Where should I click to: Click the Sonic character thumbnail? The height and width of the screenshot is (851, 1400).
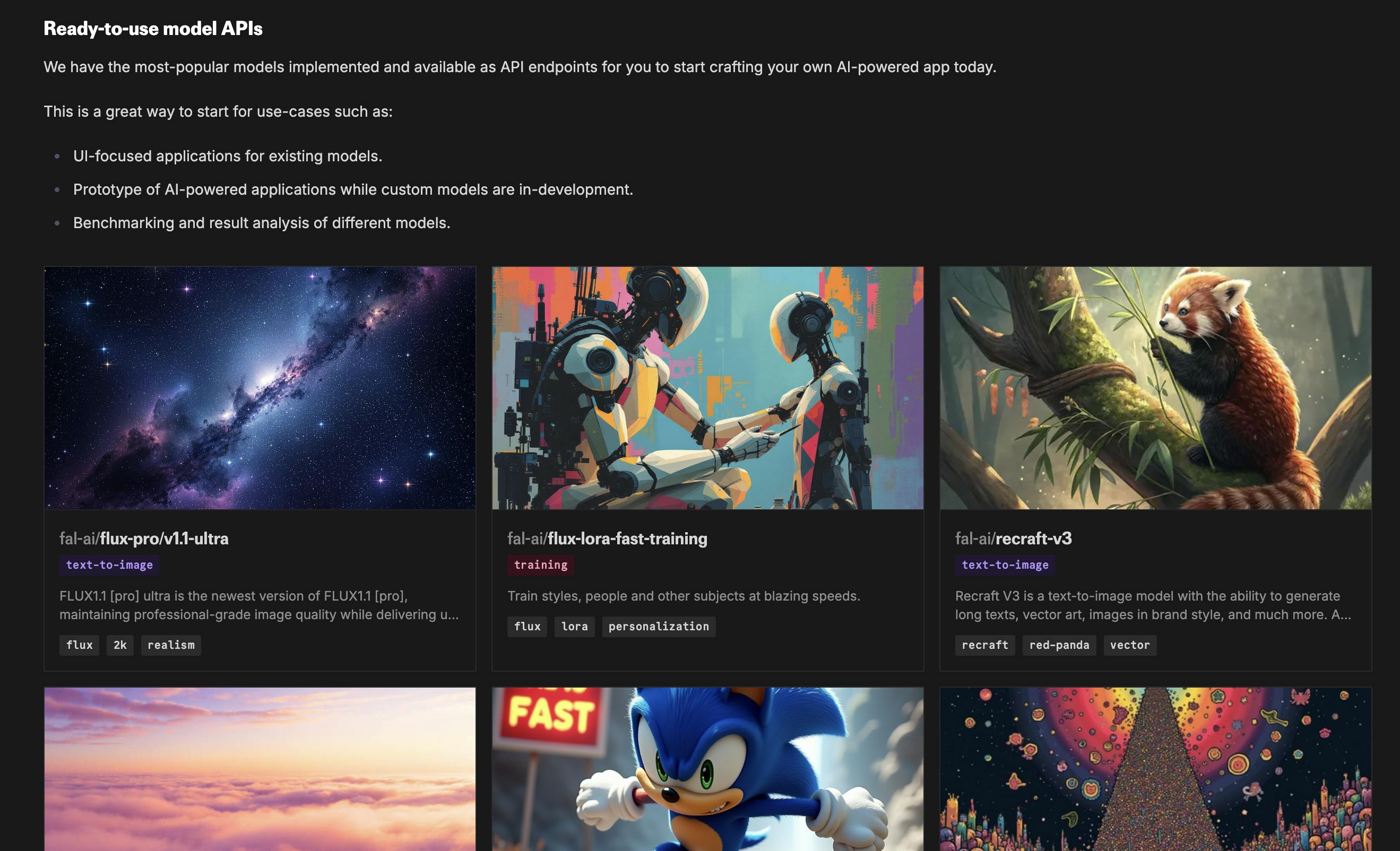click(x=707, y=769)
